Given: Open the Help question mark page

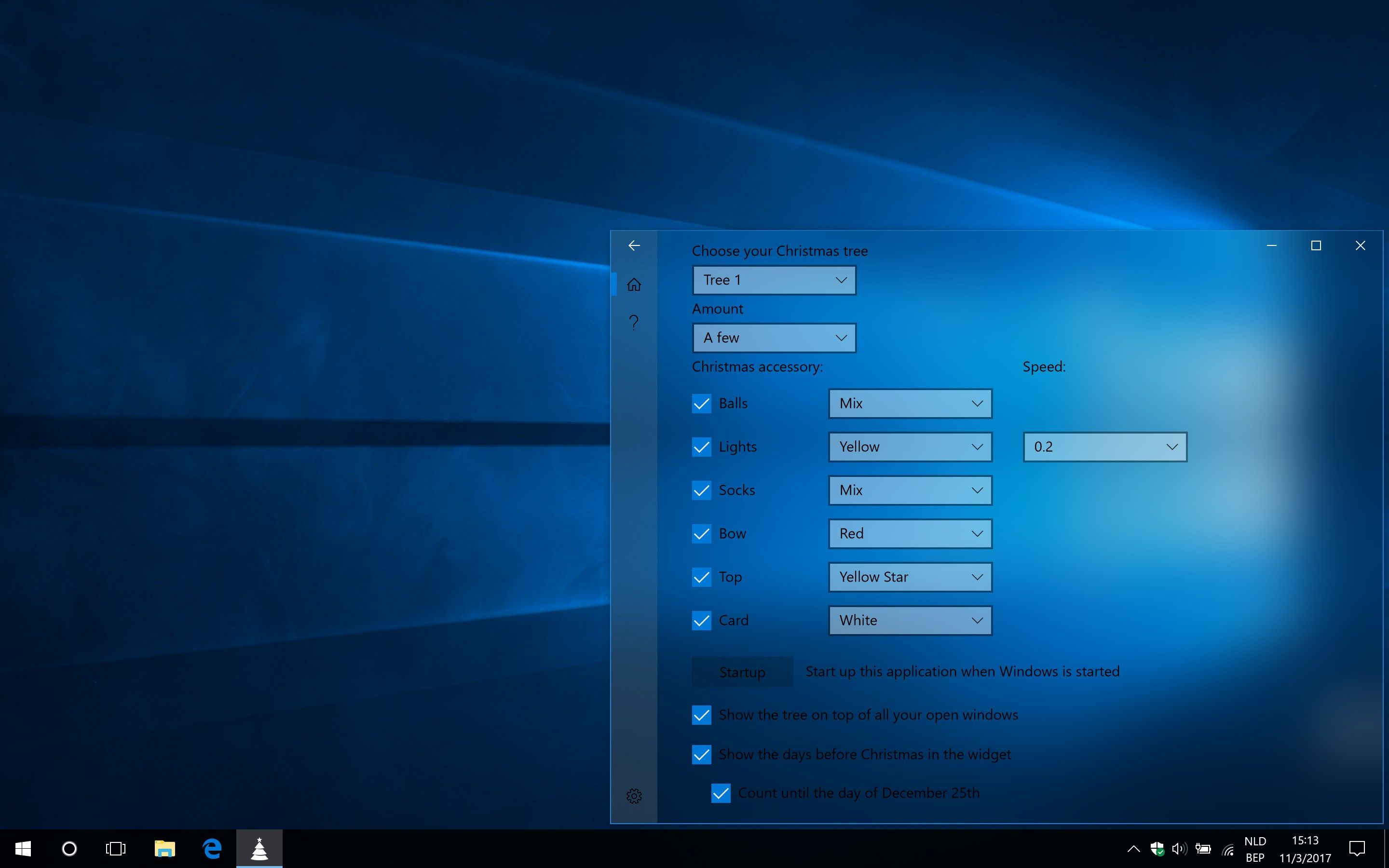Looking at the screenshot, I should point(634,322).
